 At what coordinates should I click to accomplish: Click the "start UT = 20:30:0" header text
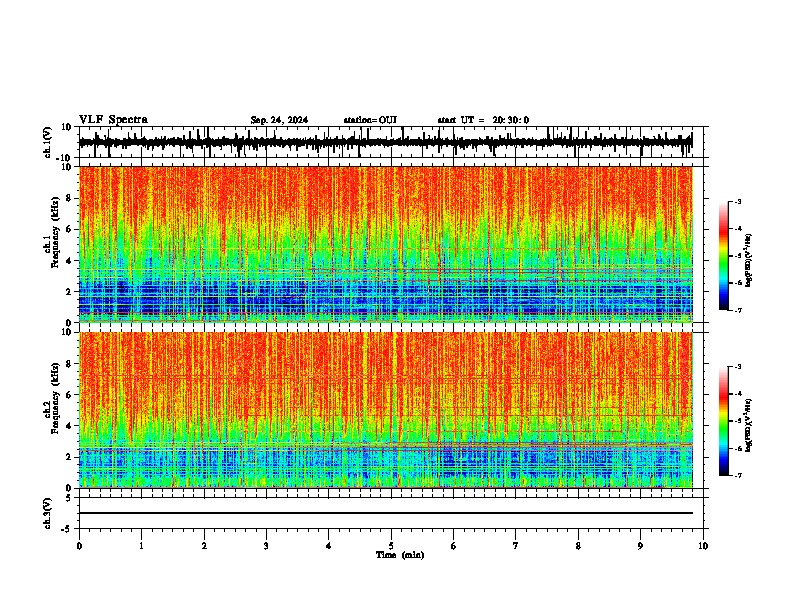[x=483, y=120]
